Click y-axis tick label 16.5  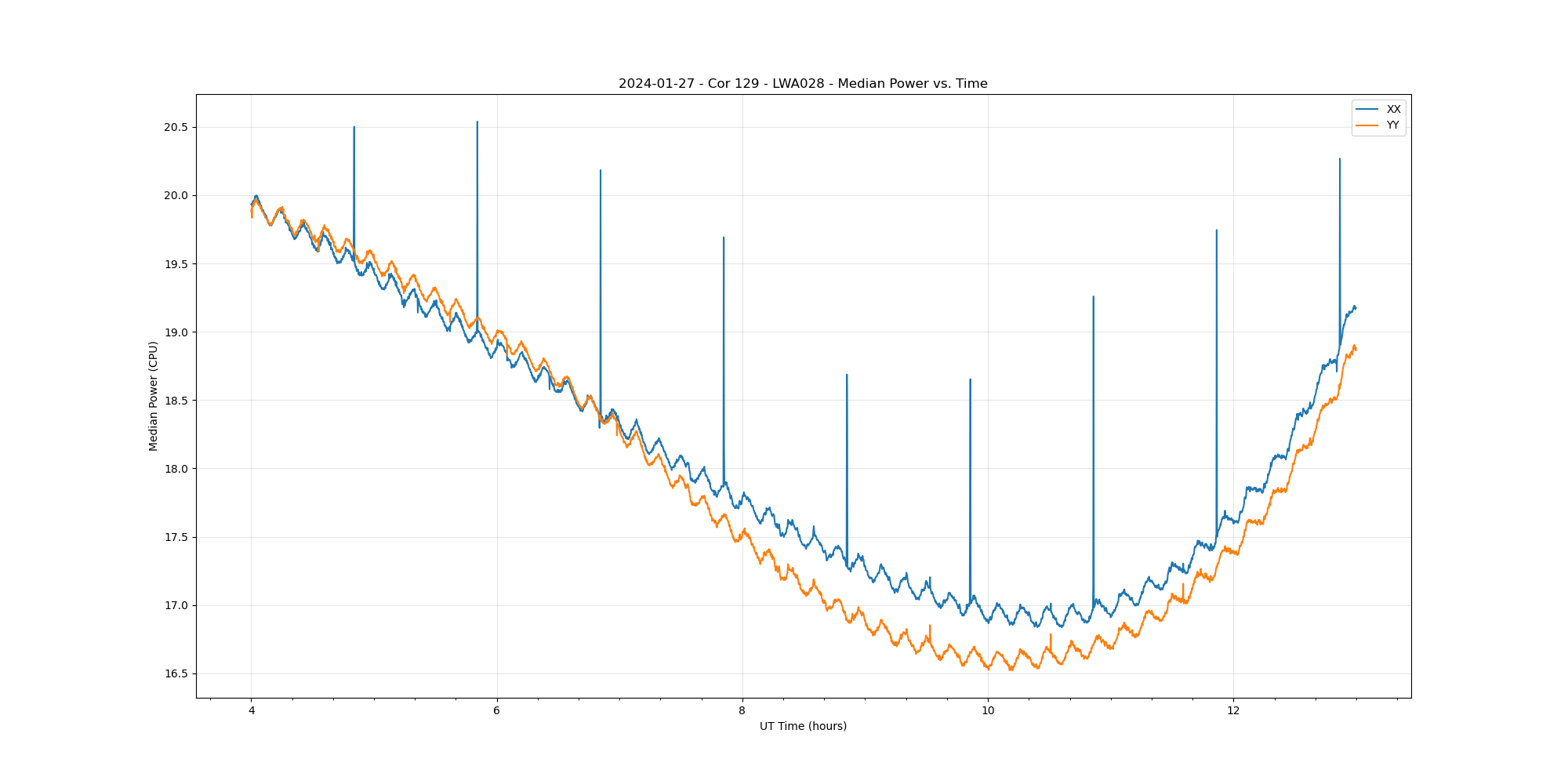(x=175, y=673)
